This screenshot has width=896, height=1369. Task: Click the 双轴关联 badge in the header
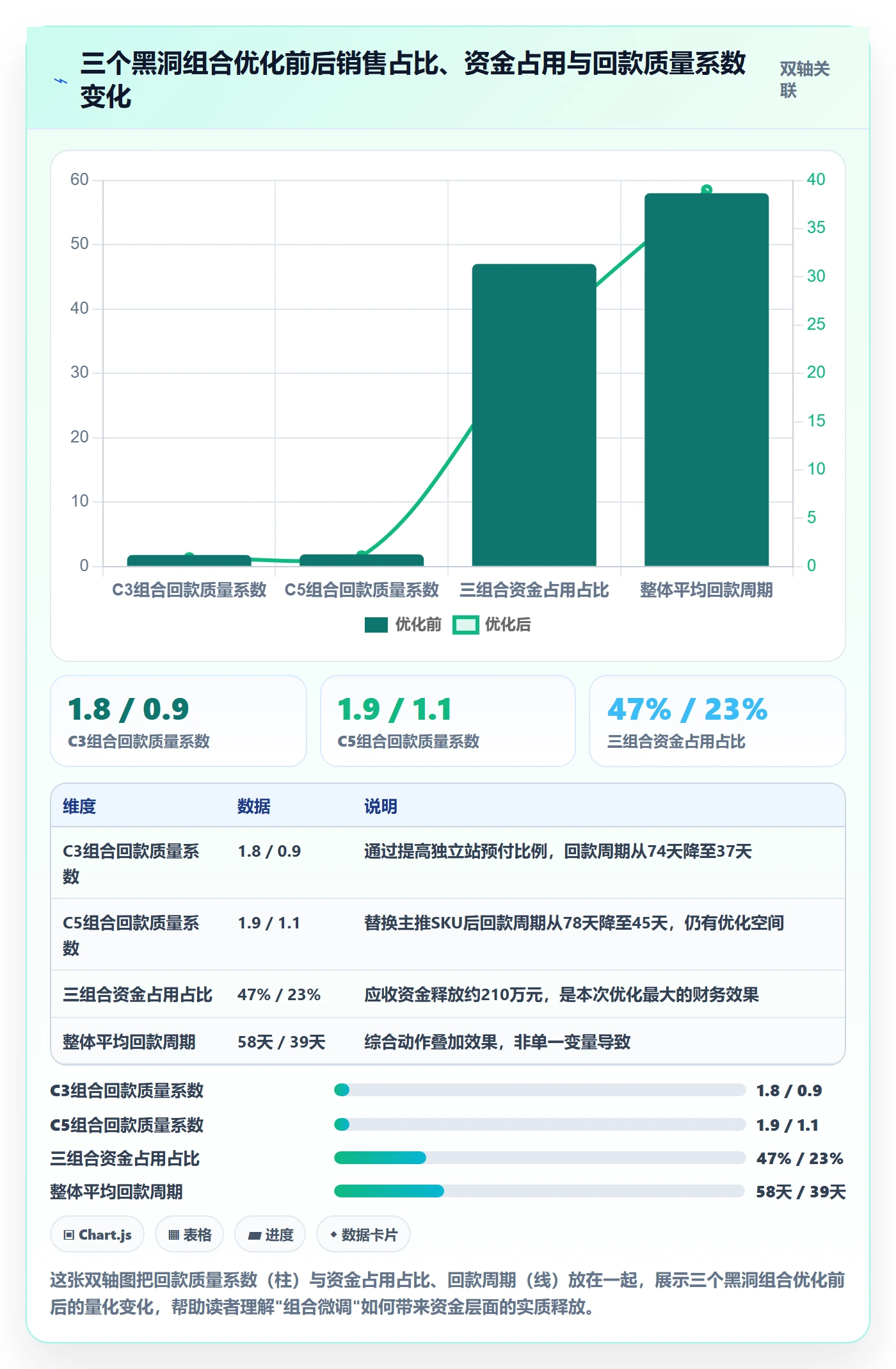point(804,80)
